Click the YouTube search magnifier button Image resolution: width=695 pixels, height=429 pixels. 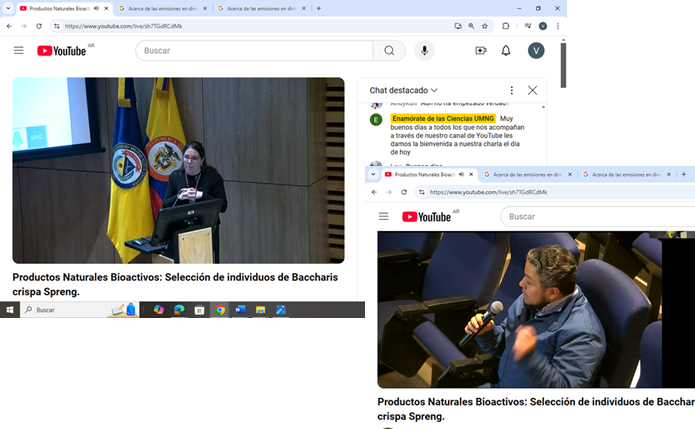click(389, 51)
